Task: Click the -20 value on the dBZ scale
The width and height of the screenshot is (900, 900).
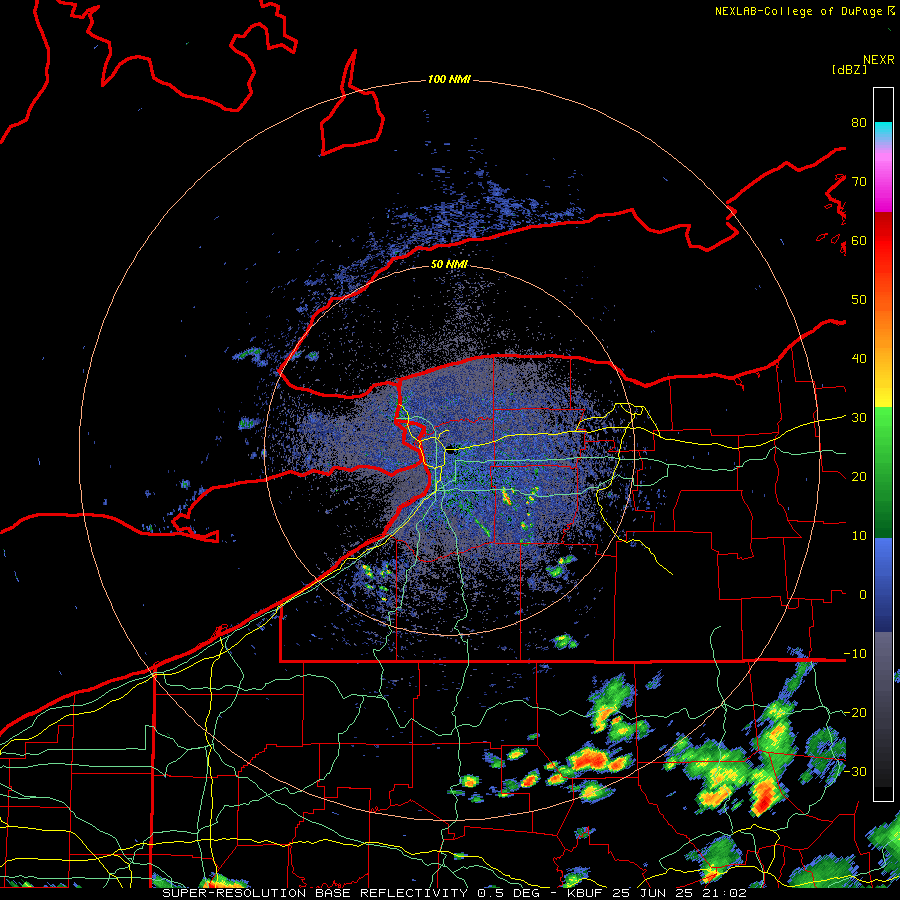Action: coord(855,712)
